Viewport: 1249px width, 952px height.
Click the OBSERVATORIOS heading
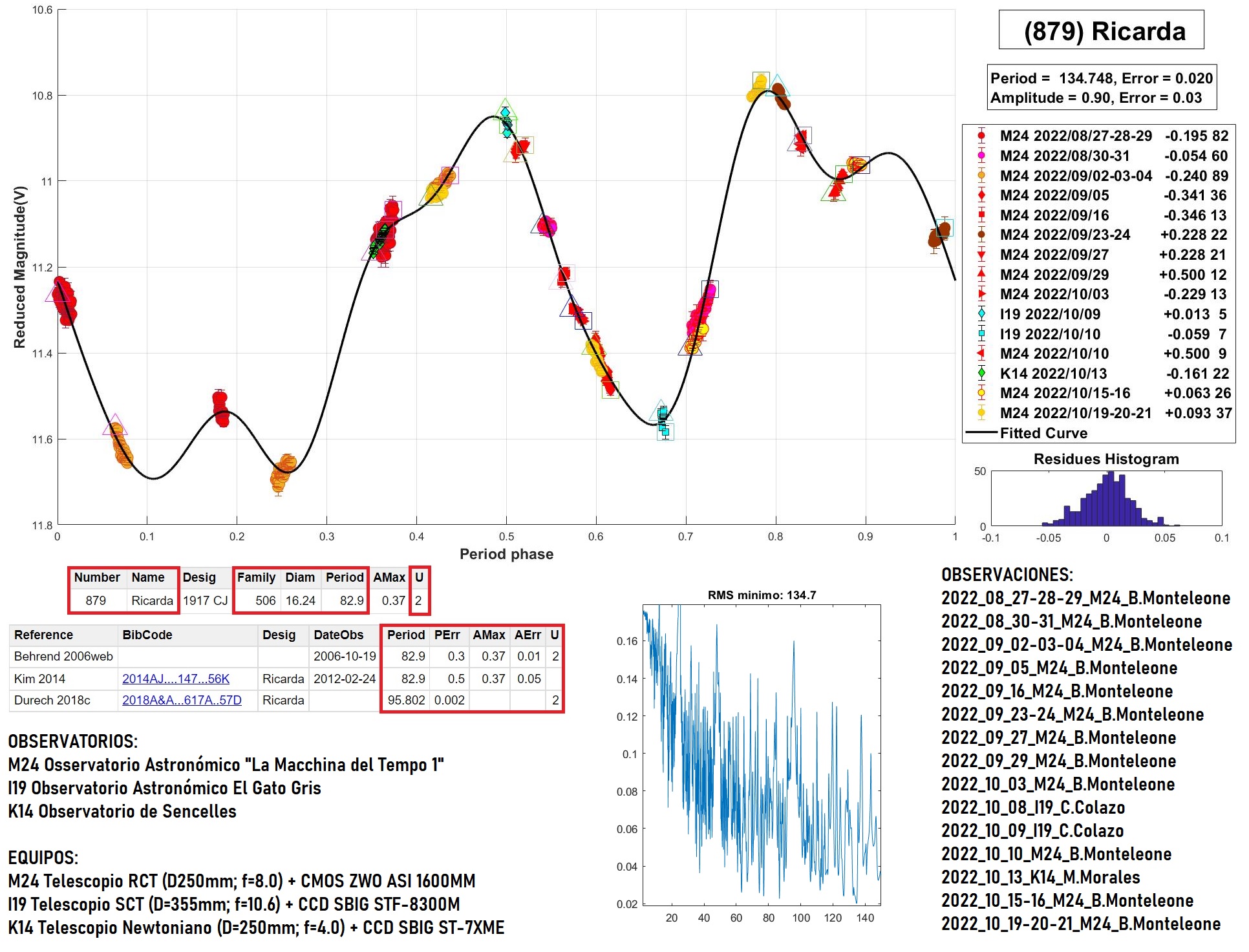coord(72,741)
